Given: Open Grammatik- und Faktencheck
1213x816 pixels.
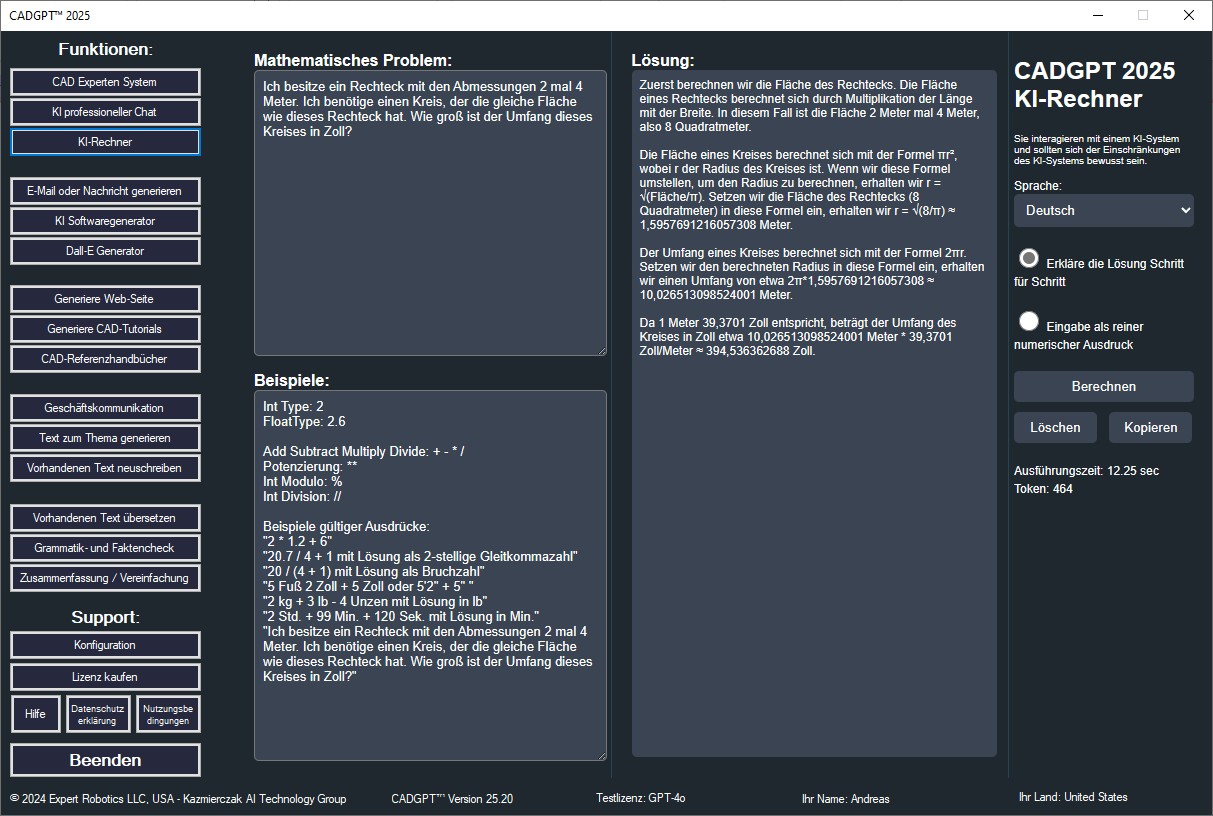Looking at the screenshot, I should [x=105, y=548].
